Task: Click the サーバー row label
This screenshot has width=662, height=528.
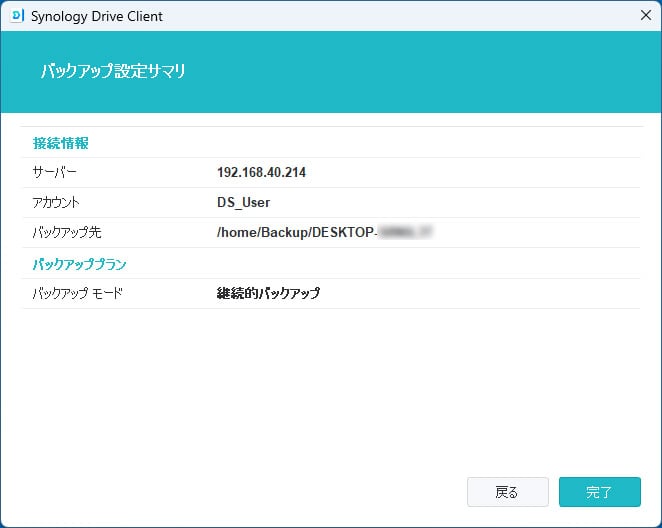Action: [54, 172]
